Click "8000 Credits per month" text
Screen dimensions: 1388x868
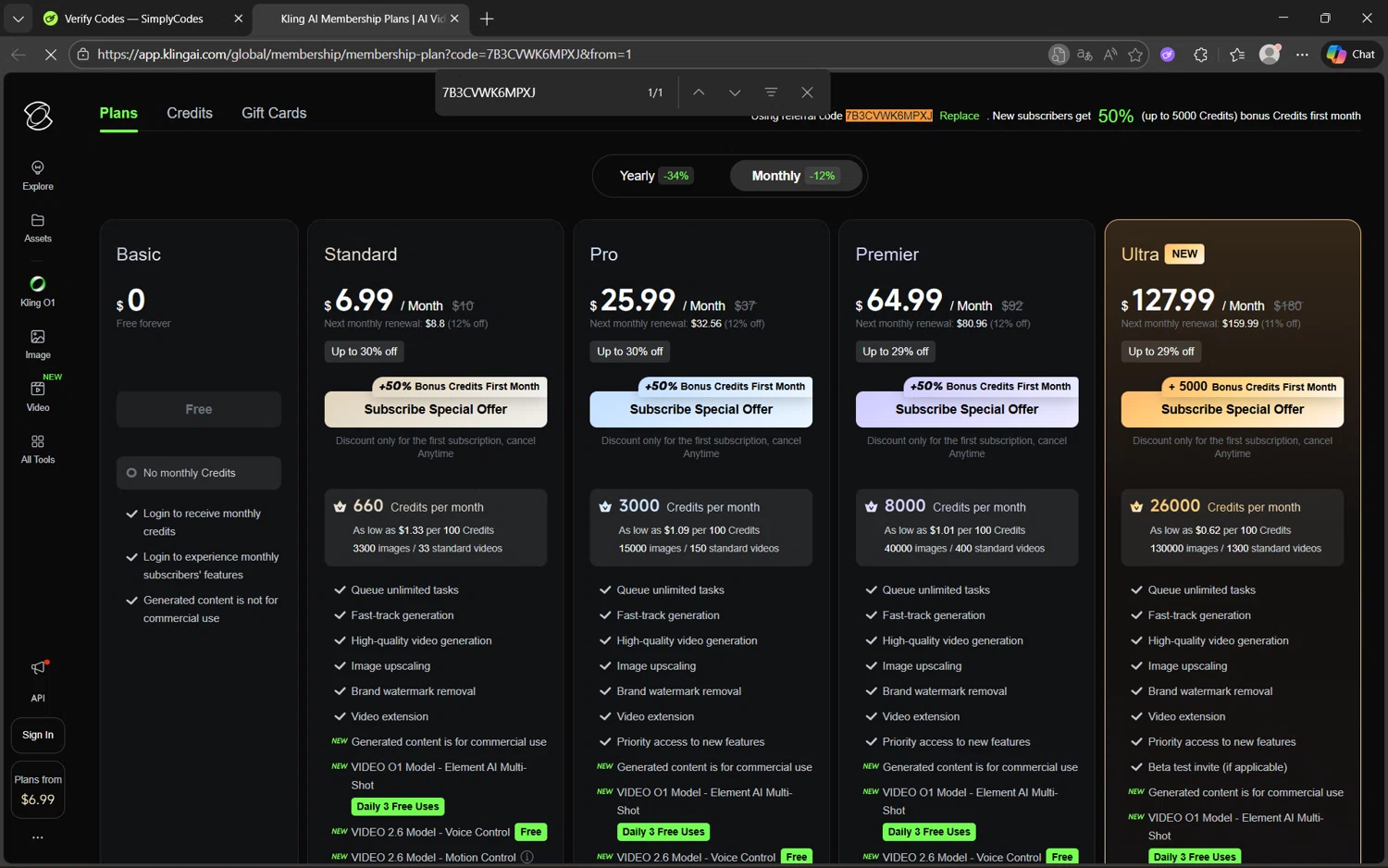pyautogui.click(x=955, y=506)
